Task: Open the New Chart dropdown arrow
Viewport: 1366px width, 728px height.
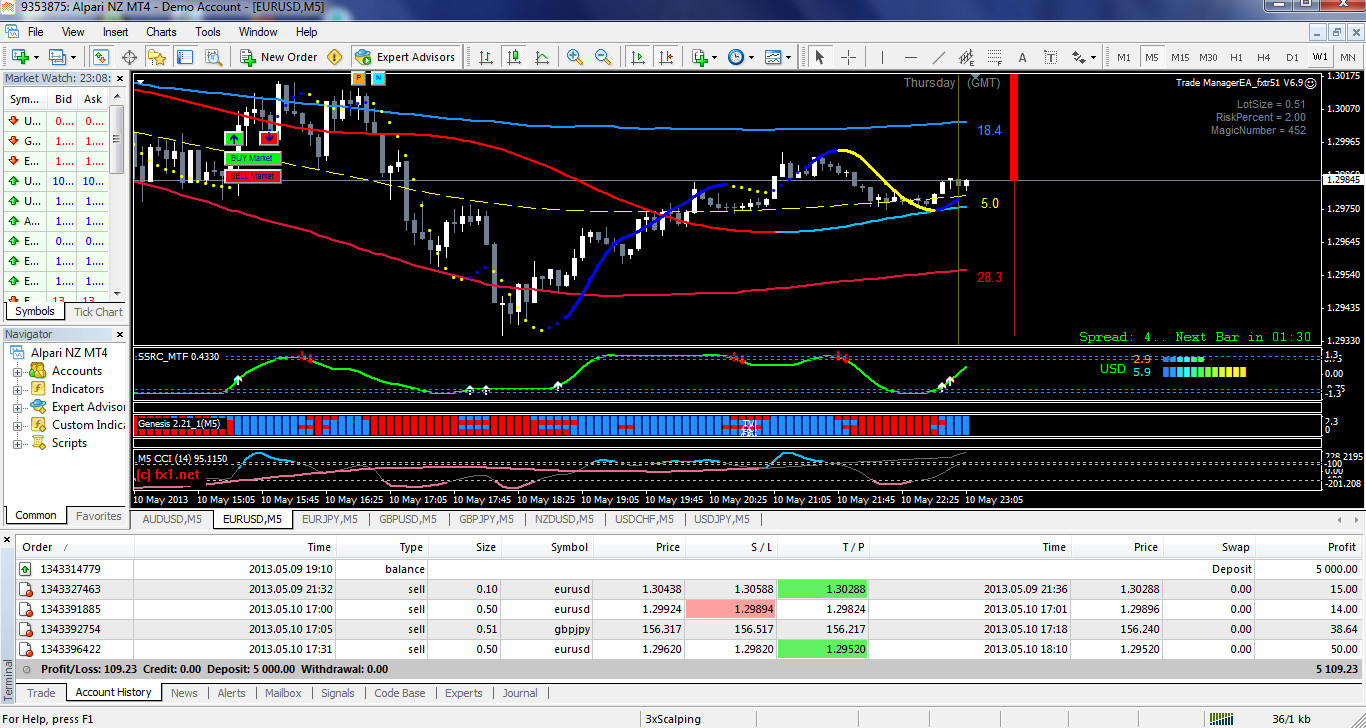Action: (x=37, y=57)
